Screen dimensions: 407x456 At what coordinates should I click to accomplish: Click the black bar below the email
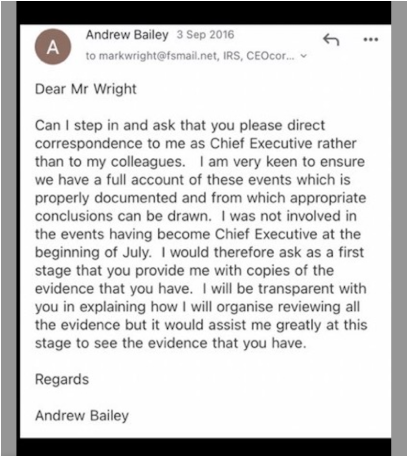click(204, 447)
